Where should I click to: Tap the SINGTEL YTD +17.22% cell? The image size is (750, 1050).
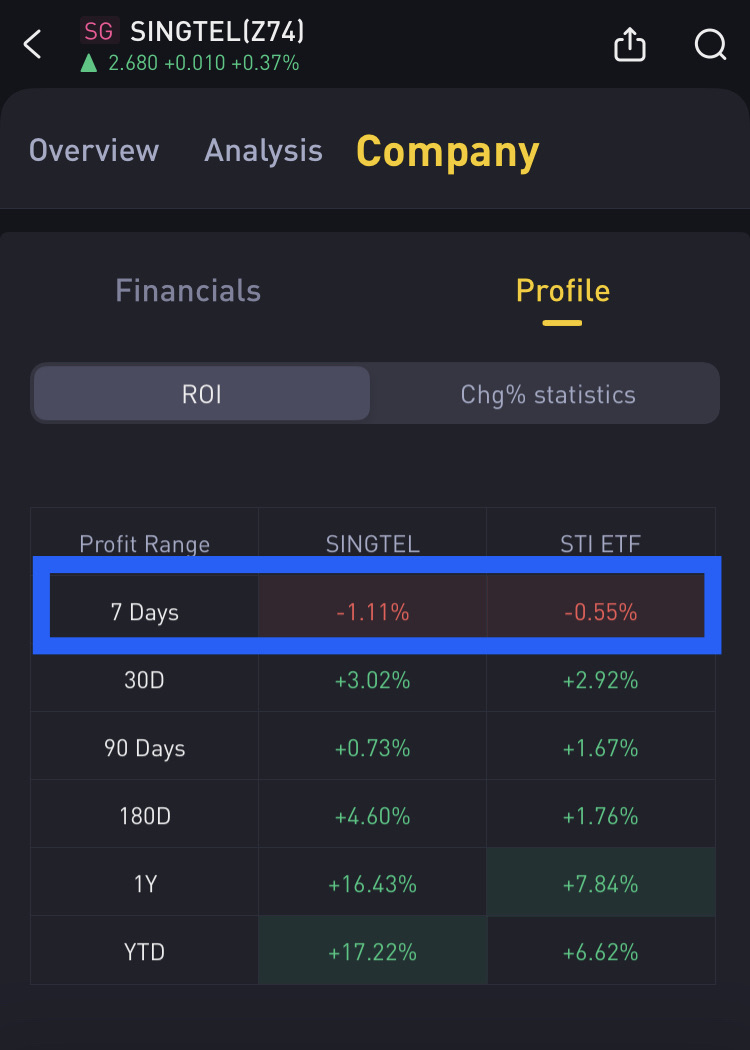click(x=372, y=952)
